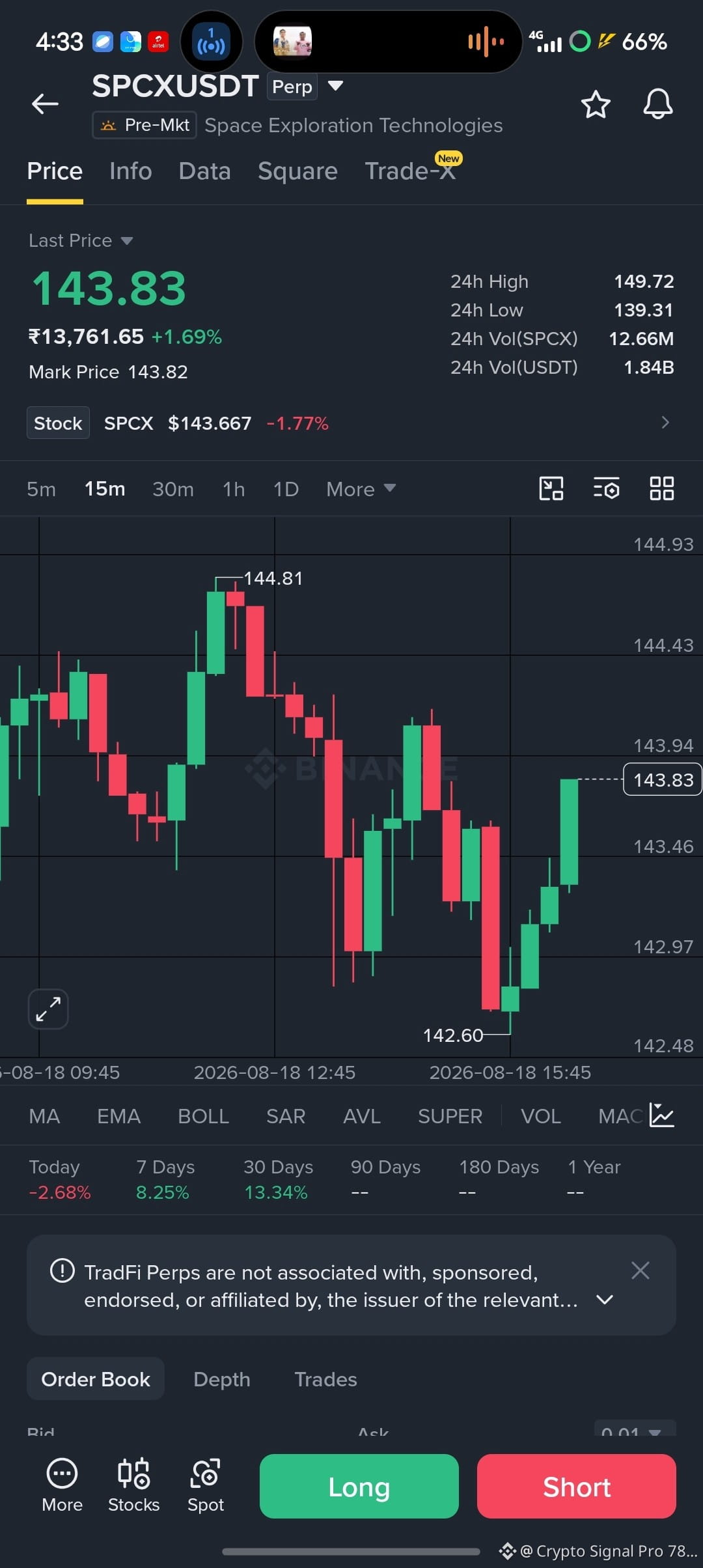Viewport: 703px width, 1568px height.
Task: Tap the Stock label badge
Action: pyautogui.click(x=58, y=423)
